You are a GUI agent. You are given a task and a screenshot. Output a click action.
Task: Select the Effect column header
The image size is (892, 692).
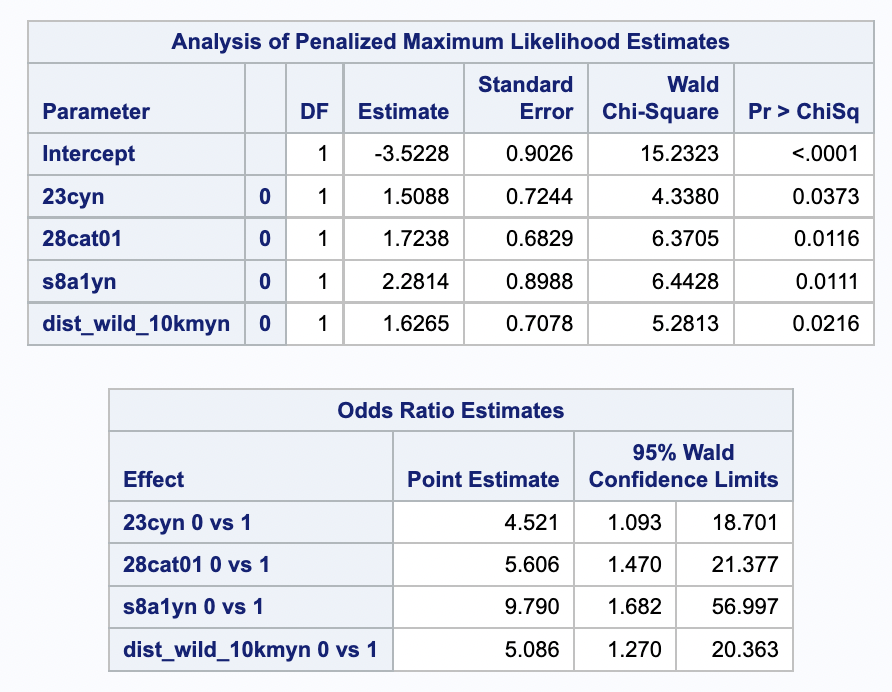pyautogui.click(x=154, y=480)
